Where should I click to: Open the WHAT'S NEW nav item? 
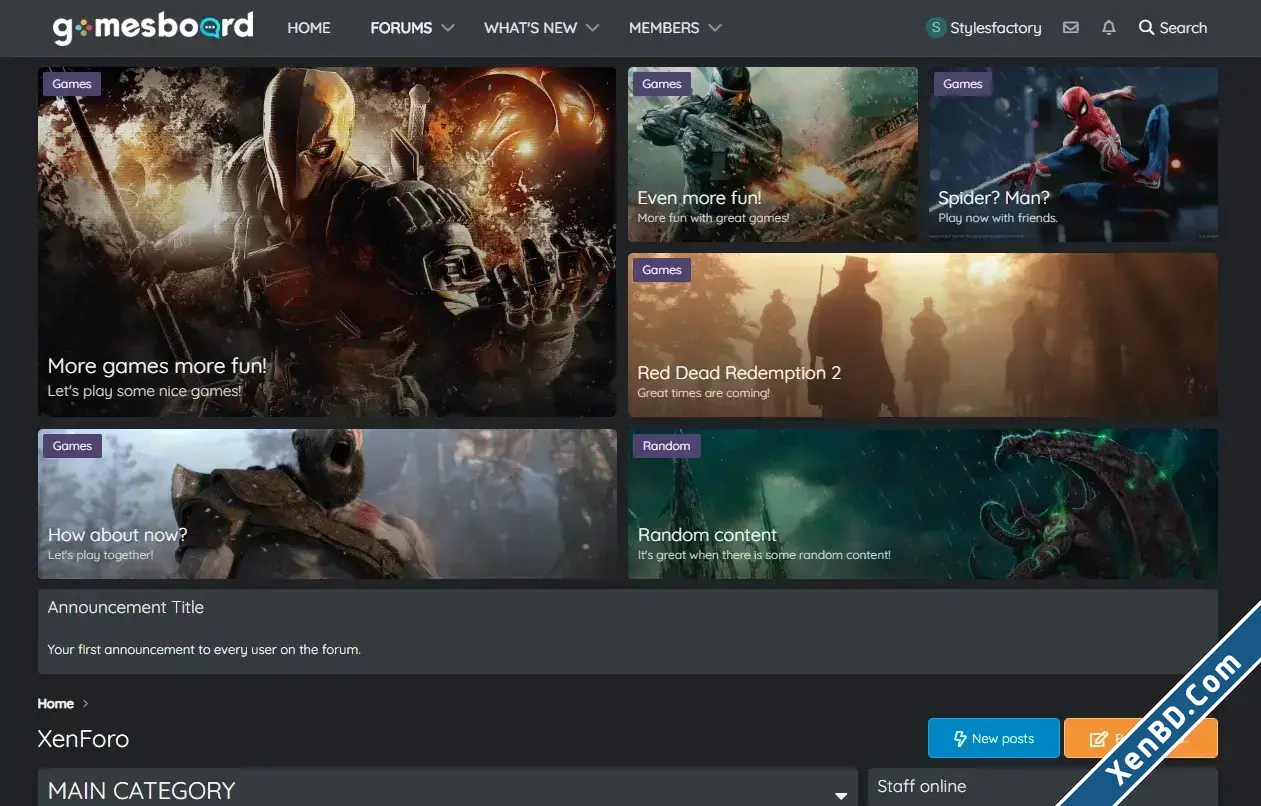[530, 28]
